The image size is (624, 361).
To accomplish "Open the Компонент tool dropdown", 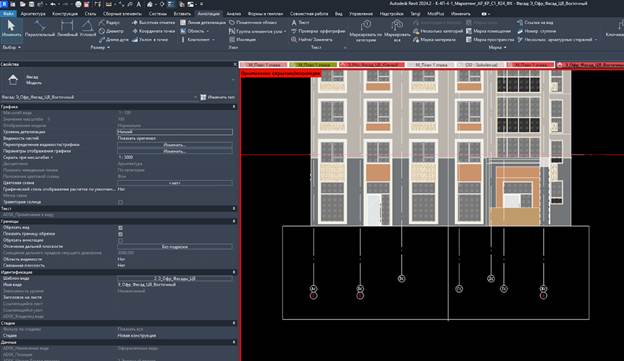I will point(213,40).
